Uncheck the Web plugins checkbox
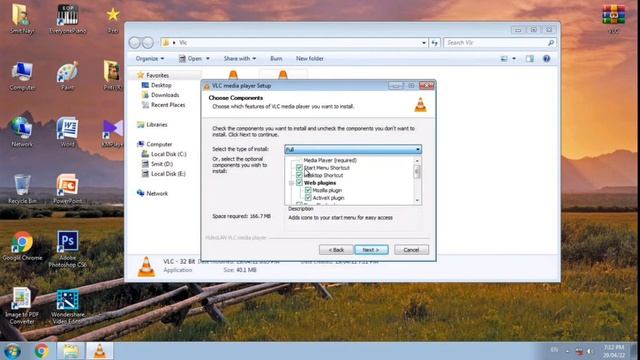The width and height of the screenshot is (640, 360). pyautogui.click(x=299, y=182)
